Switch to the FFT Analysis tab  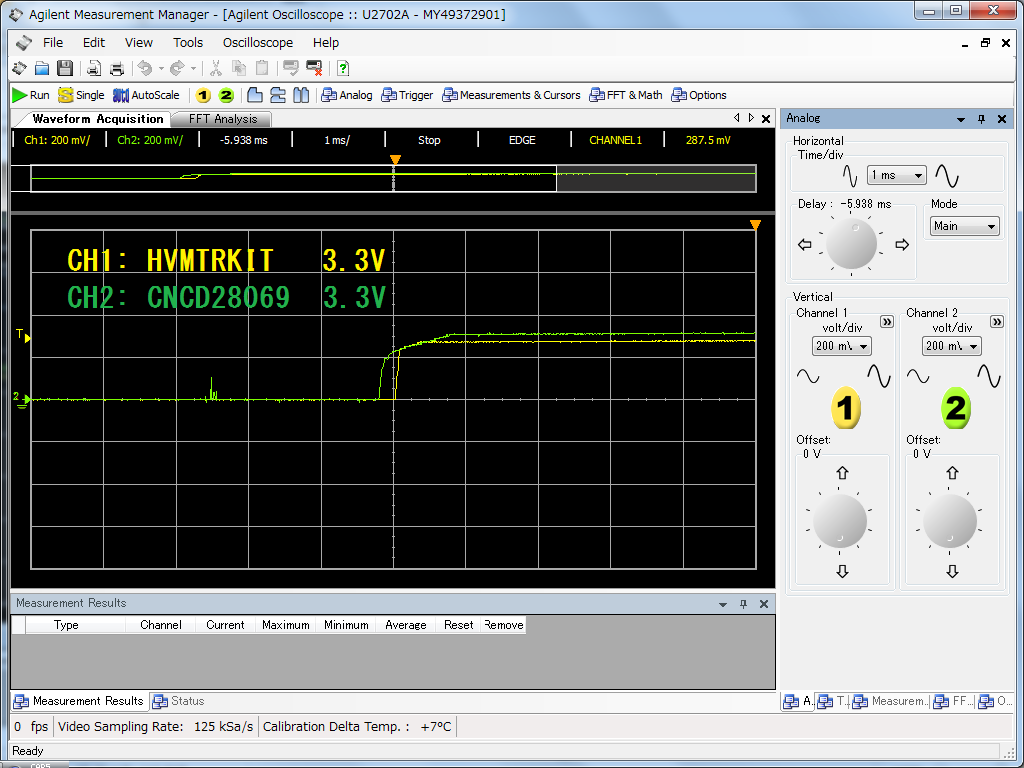(223, 119)
